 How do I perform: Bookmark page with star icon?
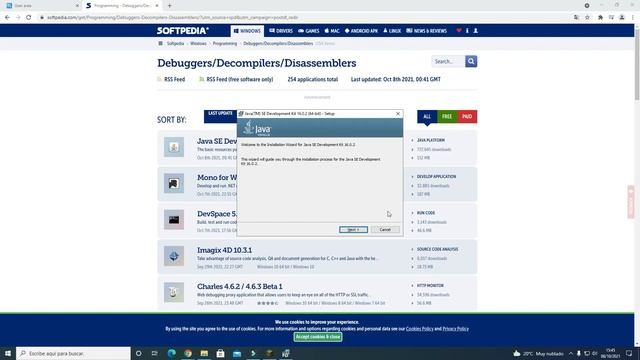tap(587, 18)
